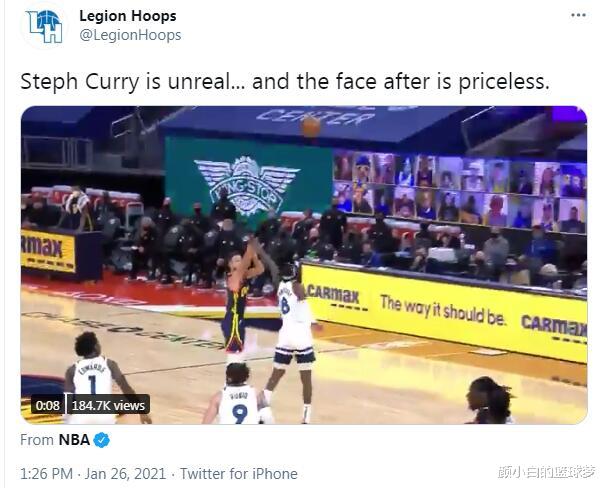603x488 pixels.
Task: Click the Edwards number 1 jersey player
Action: click(99, 377)
